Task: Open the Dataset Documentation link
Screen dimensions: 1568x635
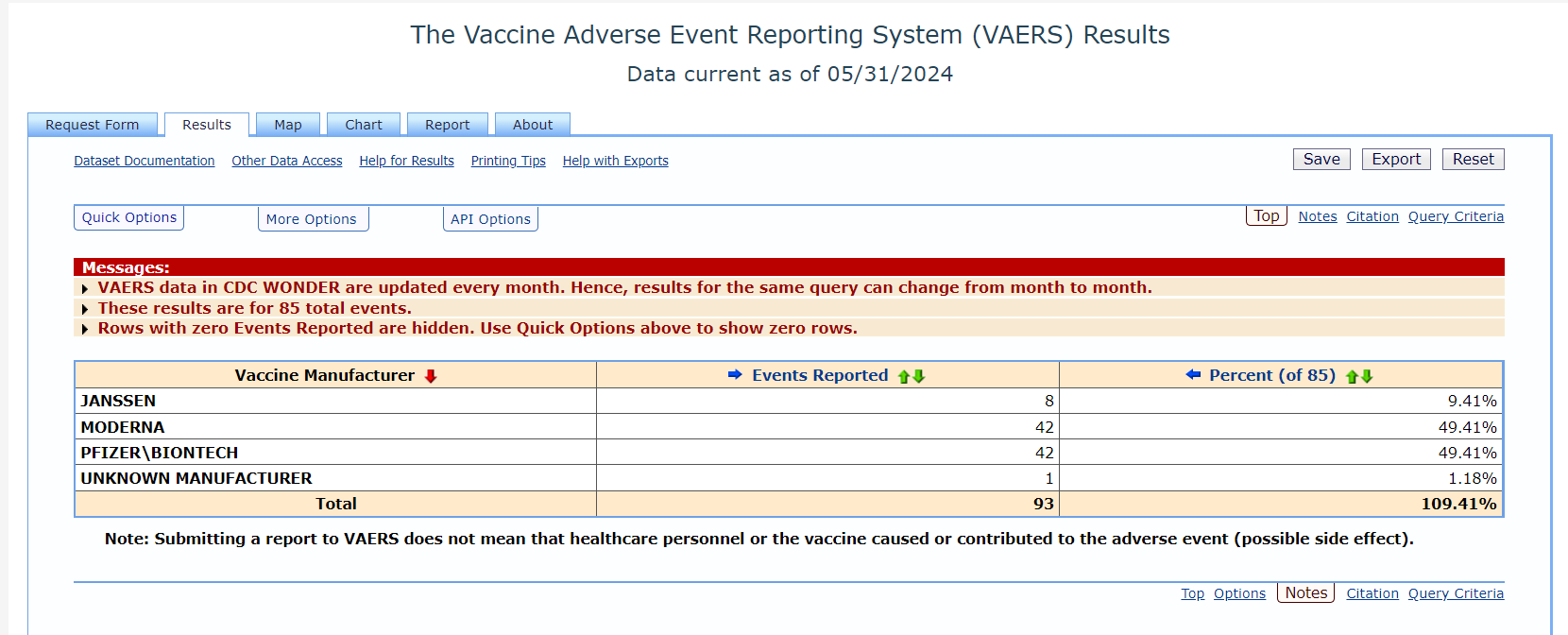Action: [145, 162]
